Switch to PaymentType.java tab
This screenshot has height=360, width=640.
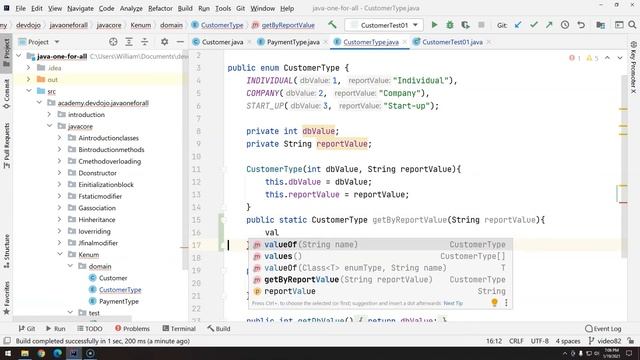(x=293, y=42)
